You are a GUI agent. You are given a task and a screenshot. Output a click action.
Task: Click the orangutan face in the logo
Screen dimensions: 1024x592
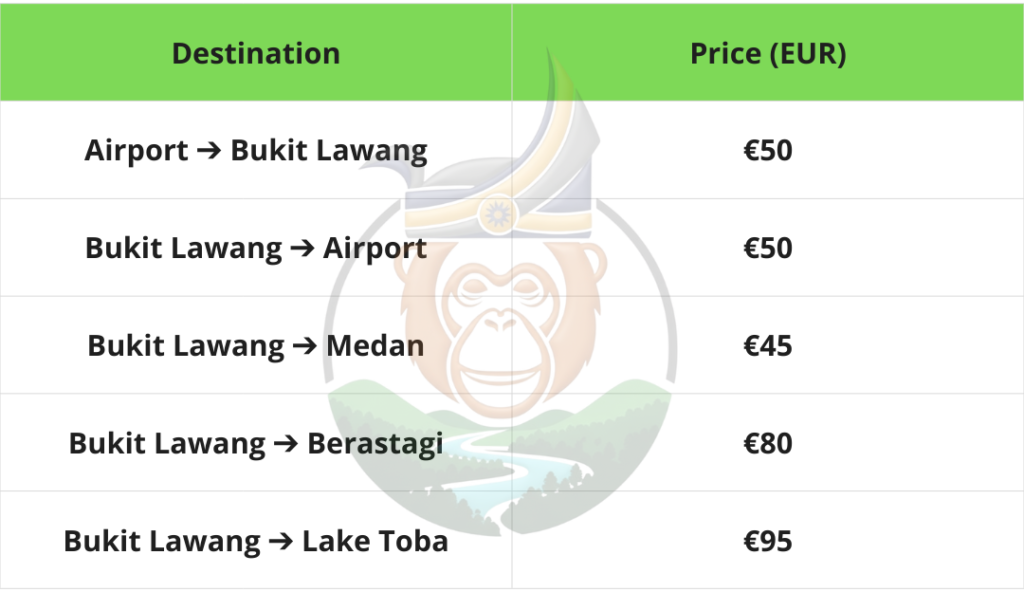(502, 320)
